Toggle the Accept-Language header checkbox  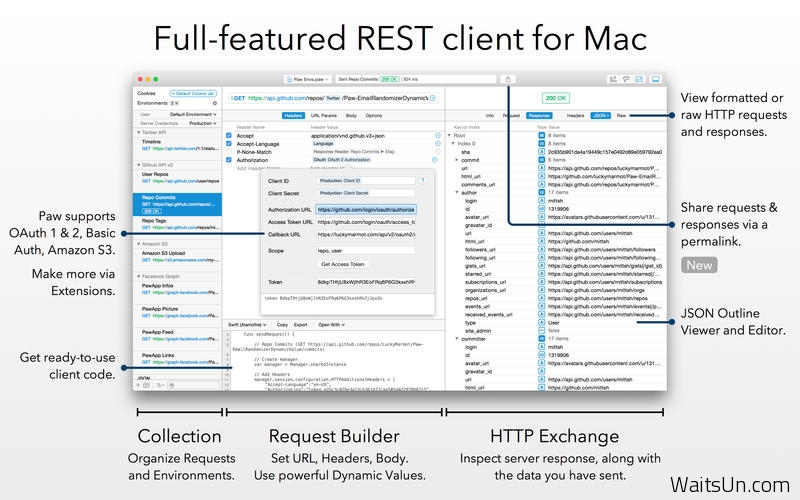coord(229,144)
